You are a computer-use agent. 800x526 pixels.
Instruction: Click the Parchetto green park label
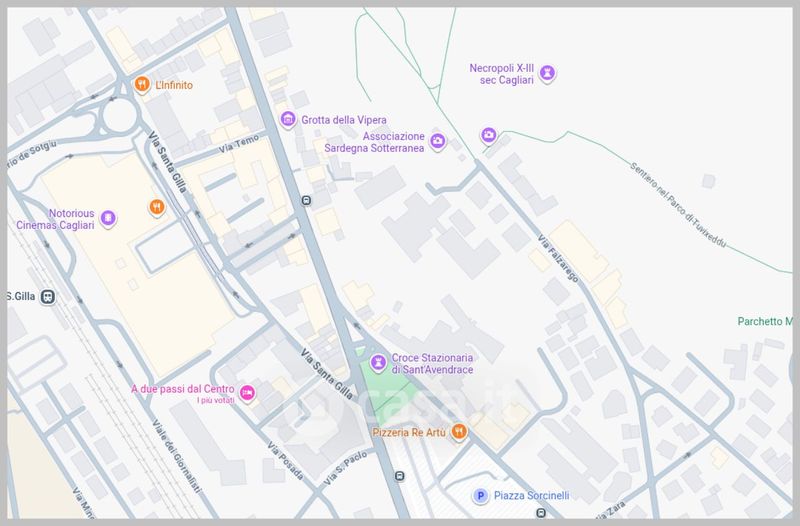pyautogui.click(x=764, y=321)
